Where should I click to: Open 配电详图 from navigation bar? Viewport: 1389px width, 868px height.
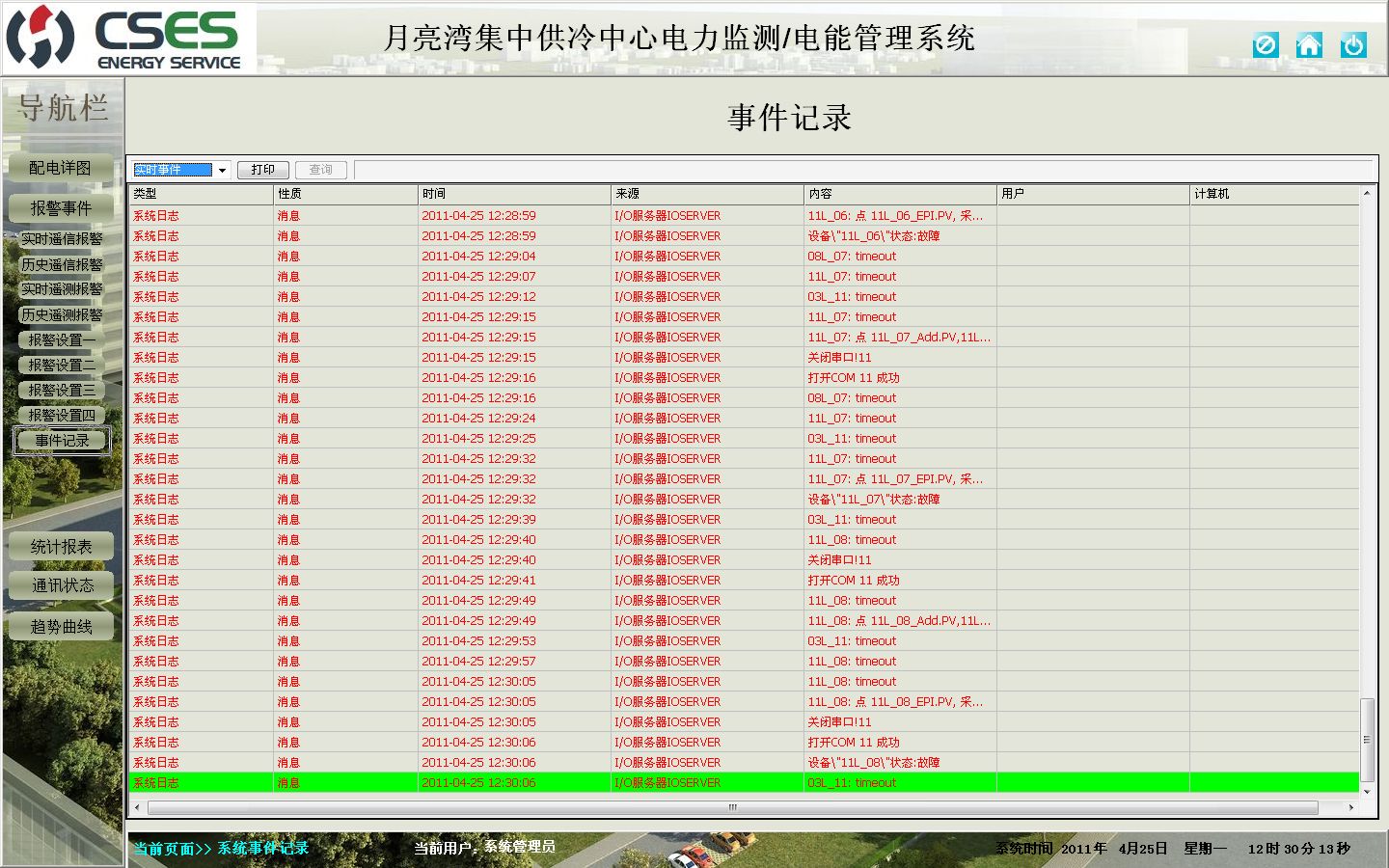click(61, 168)
